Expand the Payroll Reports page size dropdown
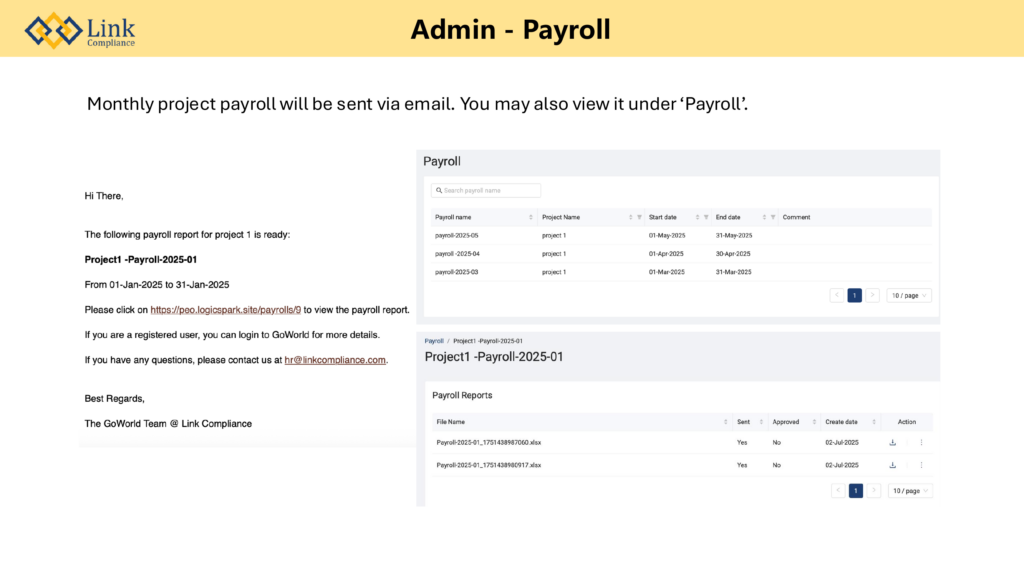This screenshot has width=1024, height=576. (910, 491)
